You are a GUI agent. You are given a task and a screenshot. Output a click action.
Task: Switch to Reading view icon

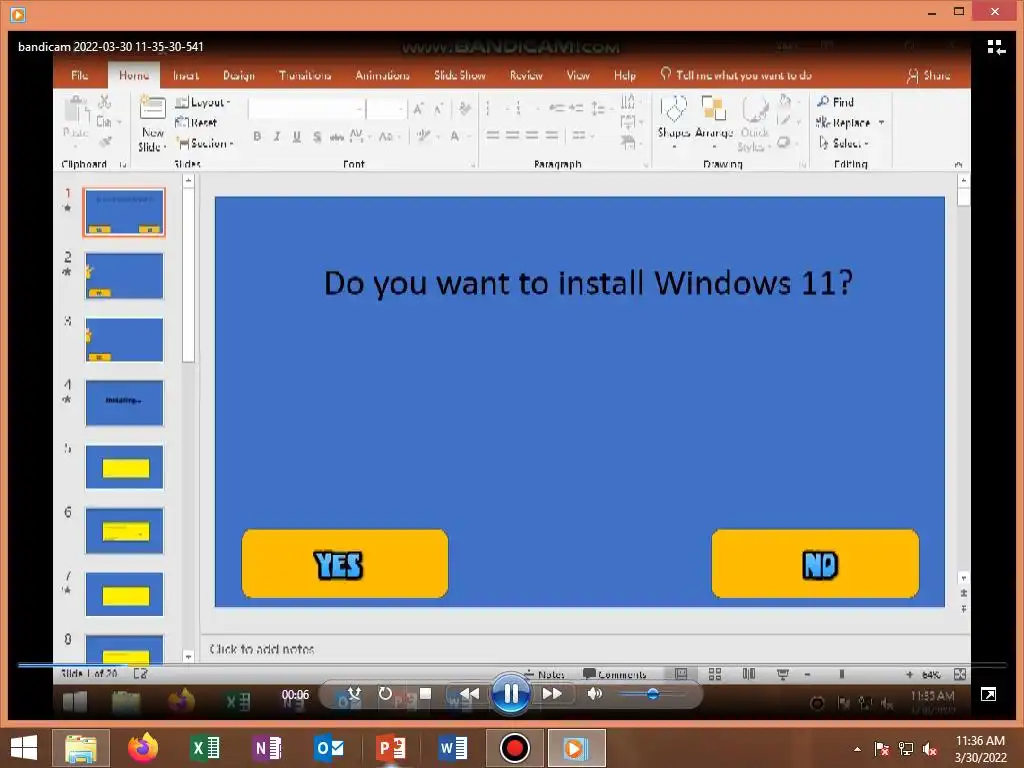pyautogui.click(x=748, y=674)
